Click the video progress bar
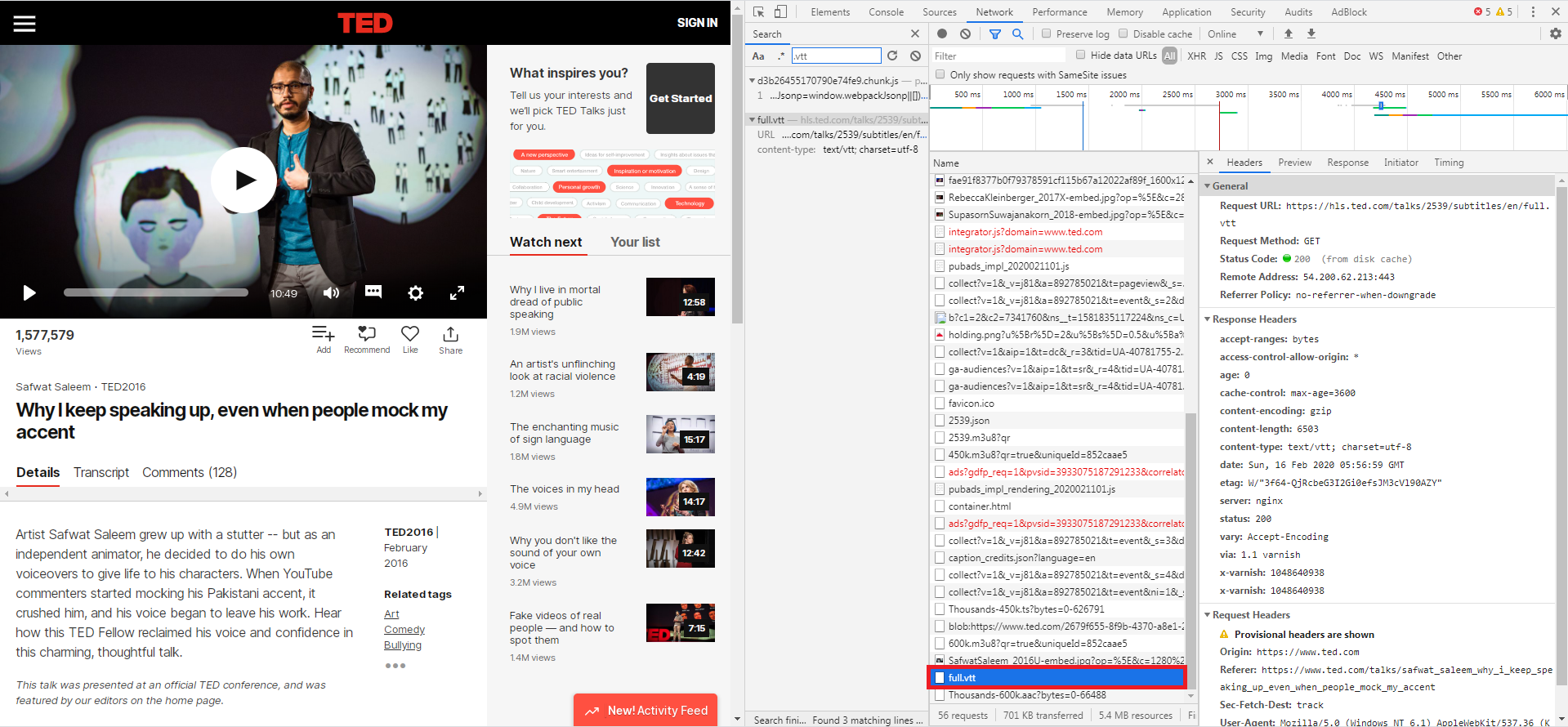The image size is (1568, 727). pyautogui.click(x=156, y=292)
